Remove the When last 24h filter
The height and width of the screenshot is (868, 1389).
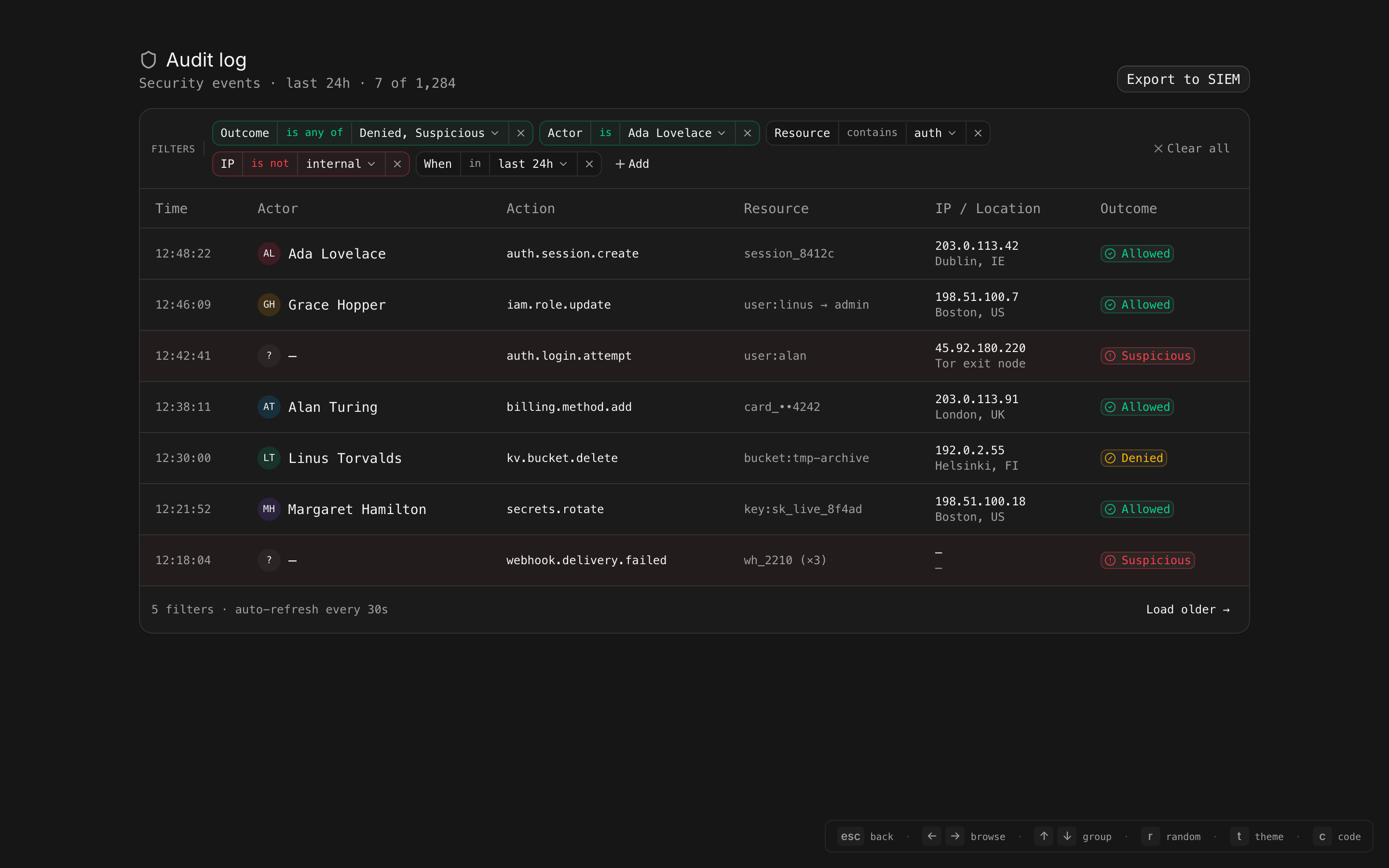click(589, 164)
